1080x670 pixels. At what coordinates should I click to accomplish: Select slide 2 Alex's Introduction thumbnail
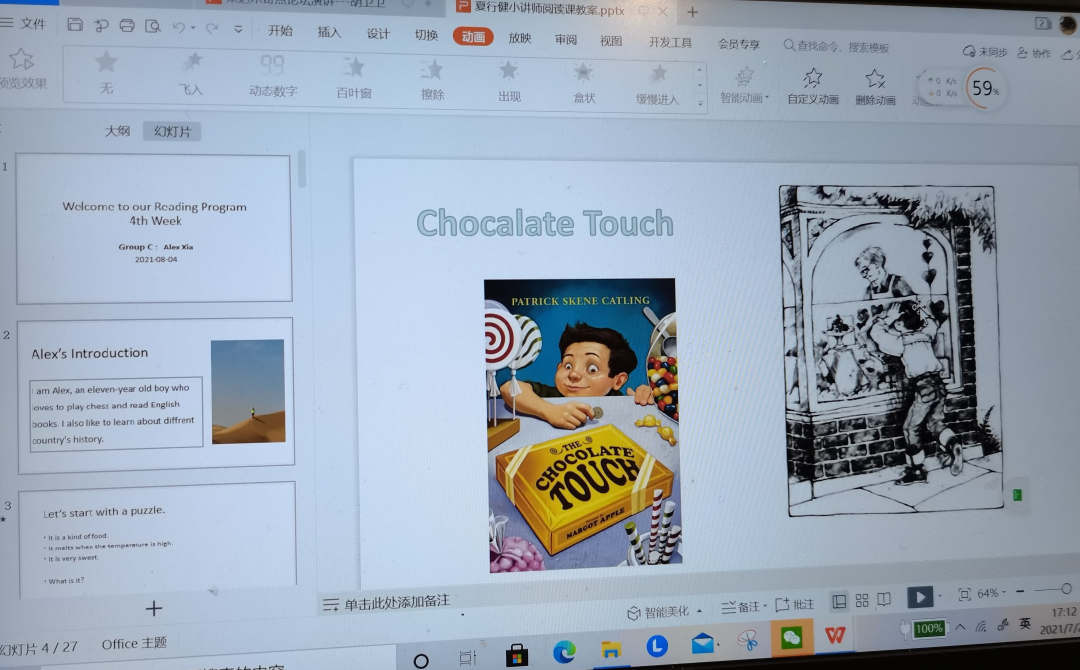156,395
